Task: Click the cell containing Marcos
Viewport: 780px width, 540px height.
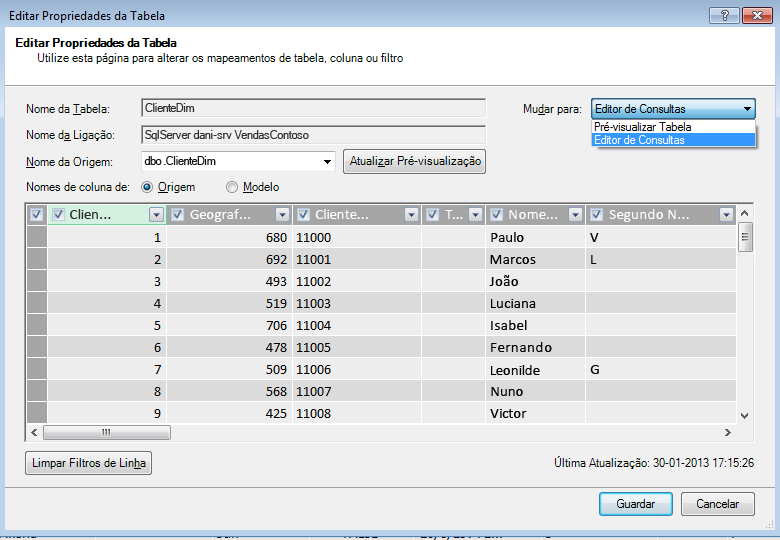Action: tap(536, 259)
